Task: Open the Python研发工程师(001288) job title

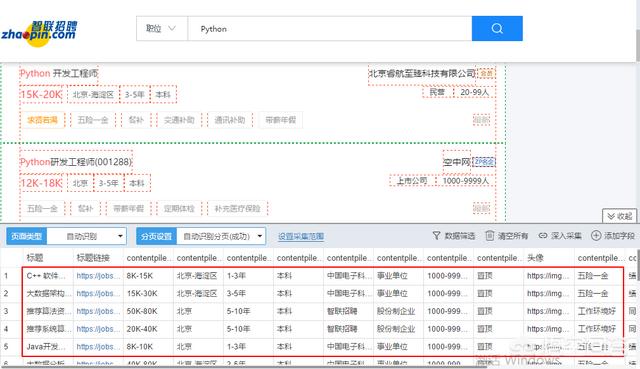Action: point(76,162)
